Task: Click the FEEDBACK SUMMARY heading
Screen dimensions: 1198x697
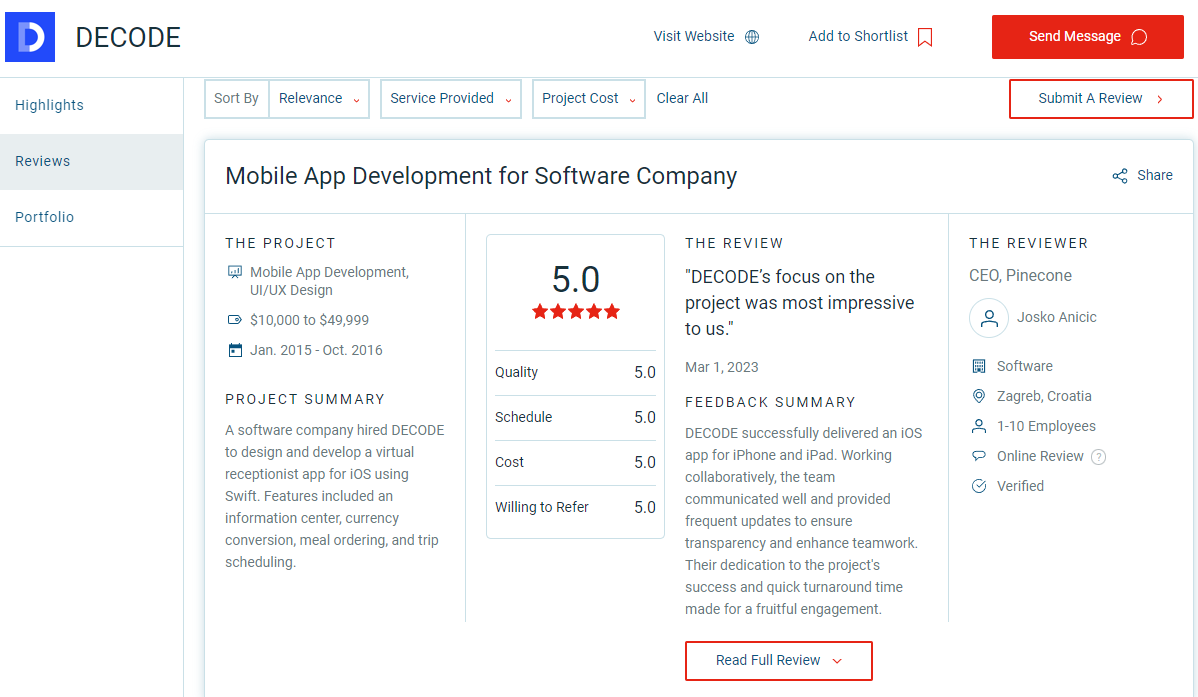Action: (770, 402)
